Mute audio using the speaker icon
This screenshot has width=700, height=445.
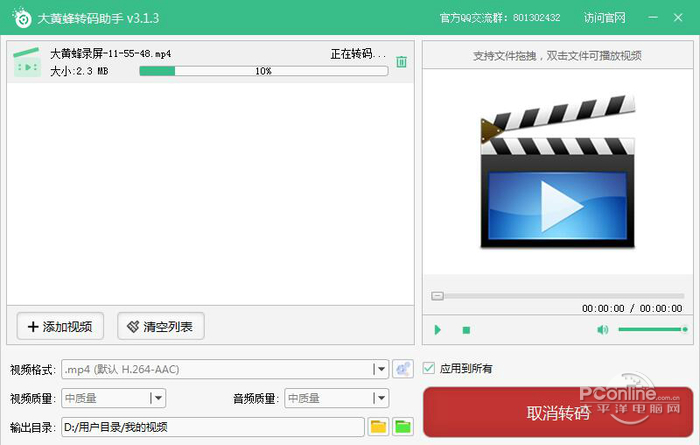tap(602, 330)
